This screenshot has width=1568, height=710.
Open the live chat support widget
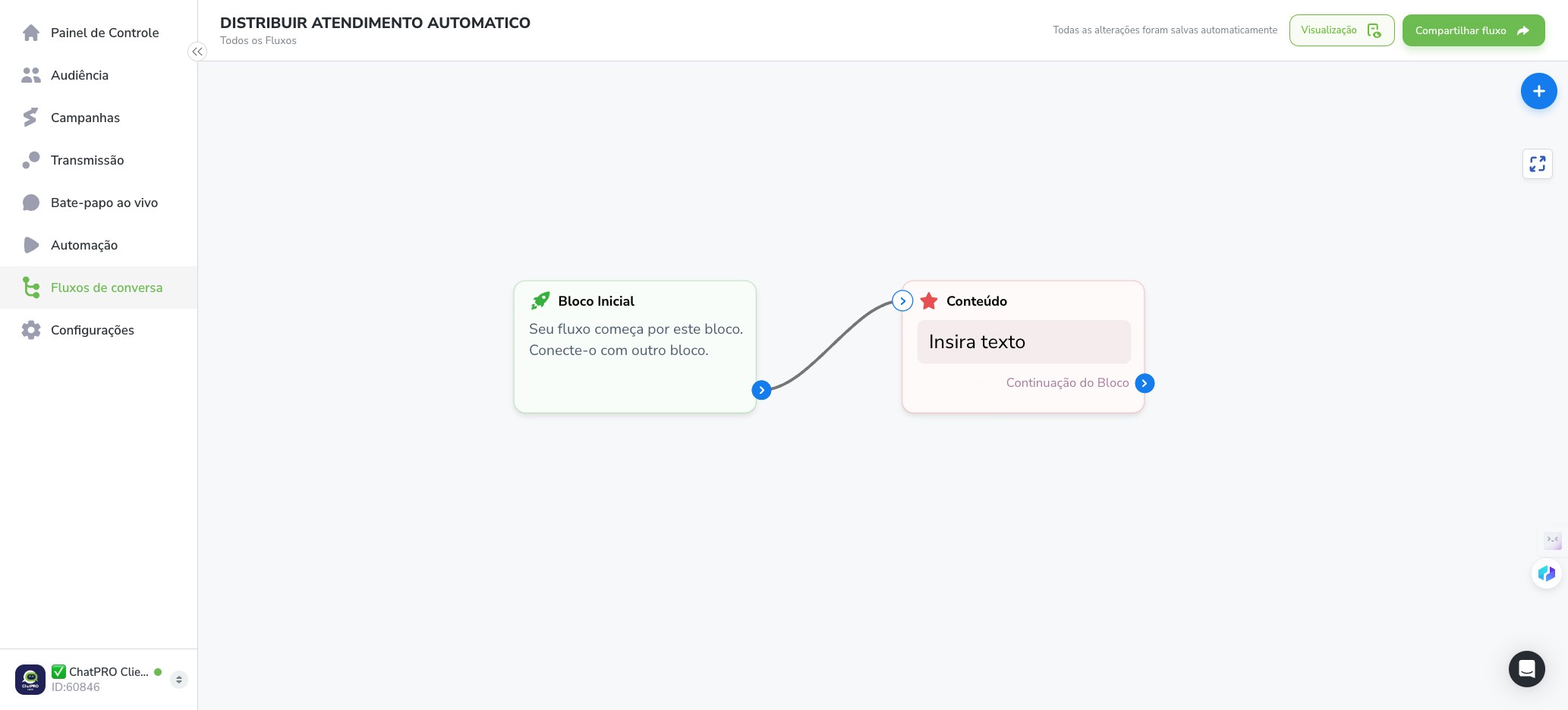[1526, 669]
